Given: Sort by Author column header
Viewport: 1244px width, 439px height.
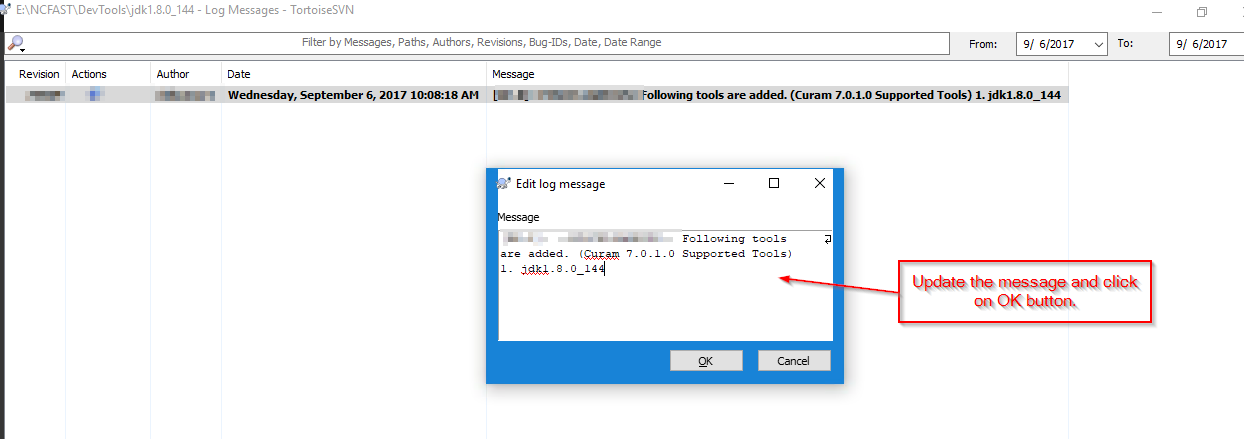Looking at the screenshot, I should (173, 74).
